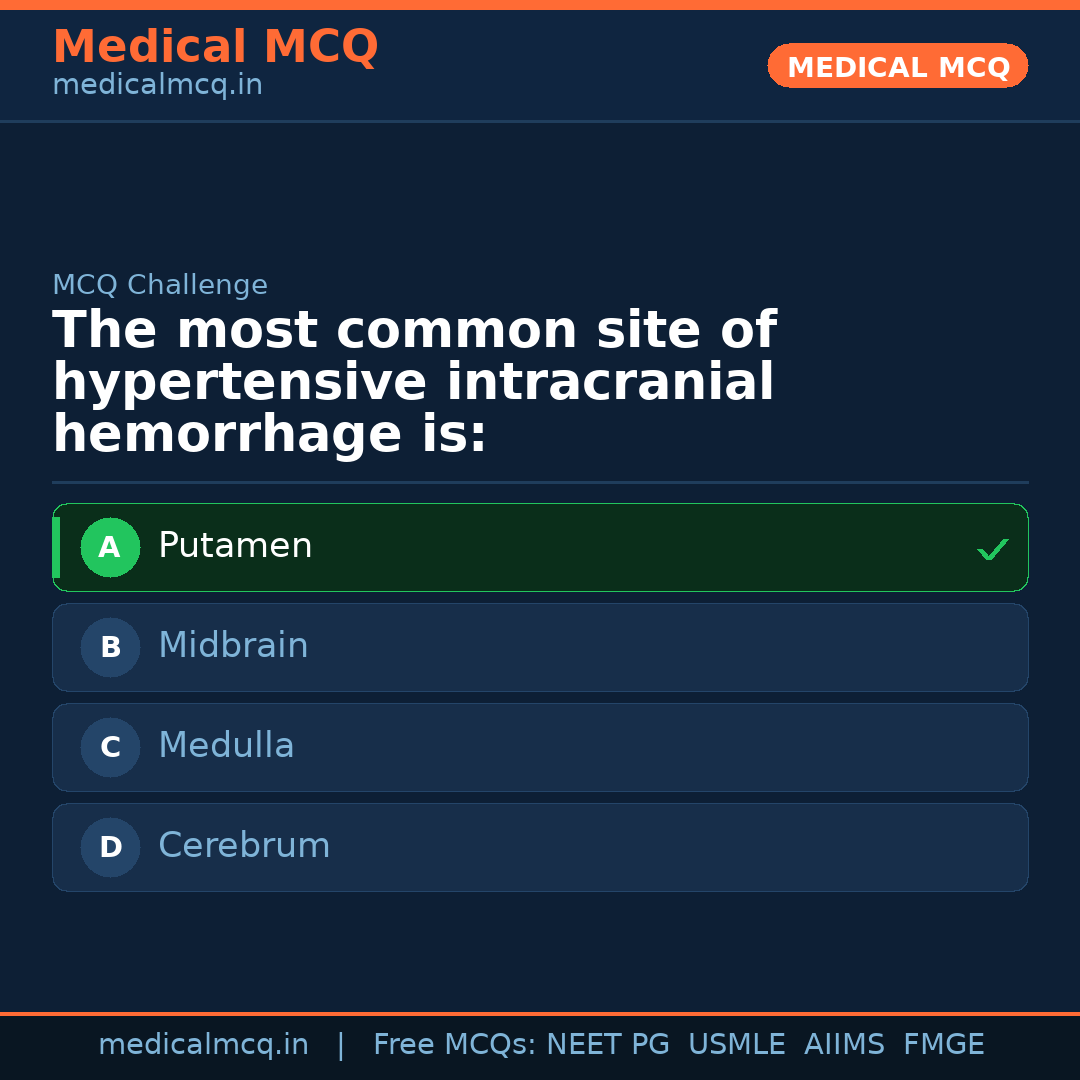The height and width of the screenshot is (1080, 1080).
Task: Click the USMLE footer label
Action: 736,1045
